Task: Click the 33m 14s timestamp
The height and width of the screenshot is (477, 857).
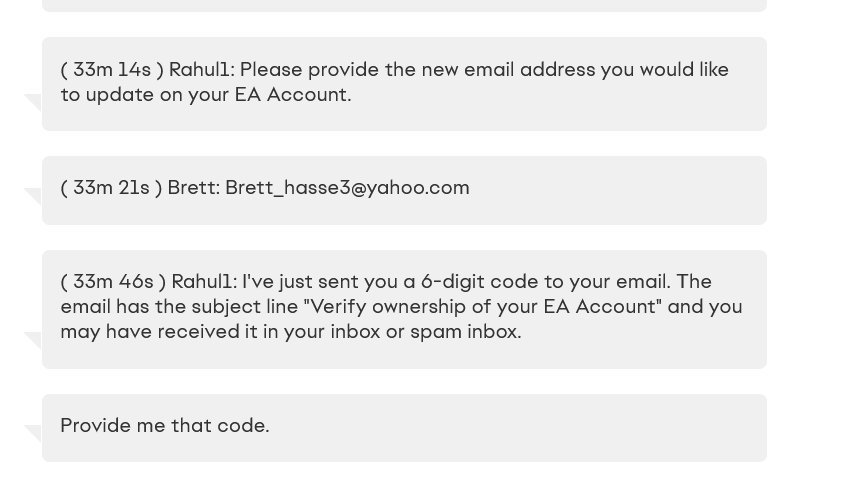Action: pyautogui.click(x=111, y=70)
